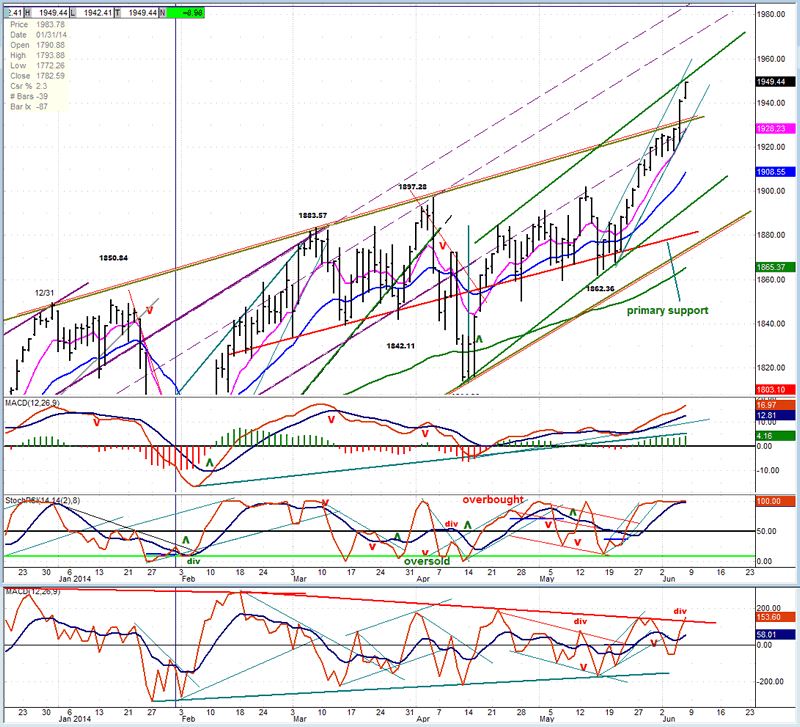Click the Price 1983.78 row in data box

[x=37, y=24]
